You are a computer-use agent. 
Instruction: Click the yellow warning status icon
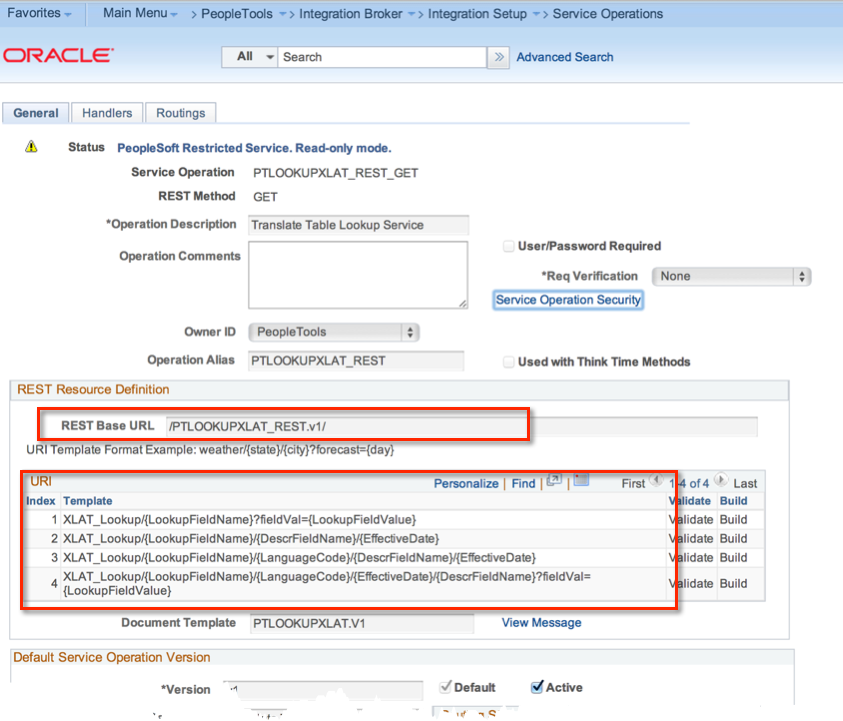click(31, 146)
